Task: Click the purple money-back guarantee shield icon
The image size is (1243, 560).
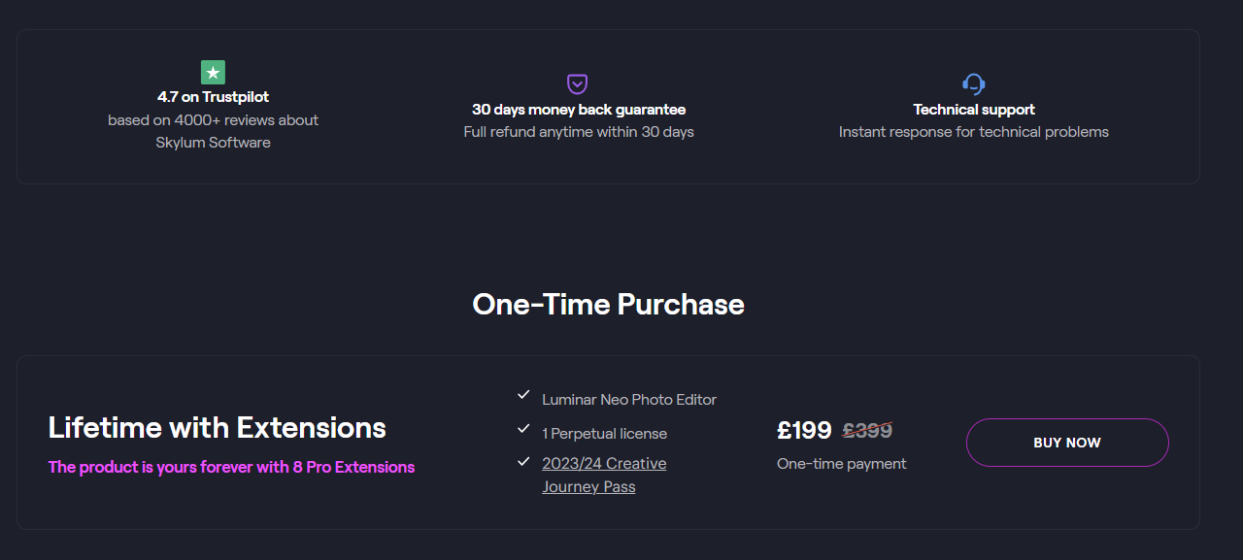Action: click(577, 83)
